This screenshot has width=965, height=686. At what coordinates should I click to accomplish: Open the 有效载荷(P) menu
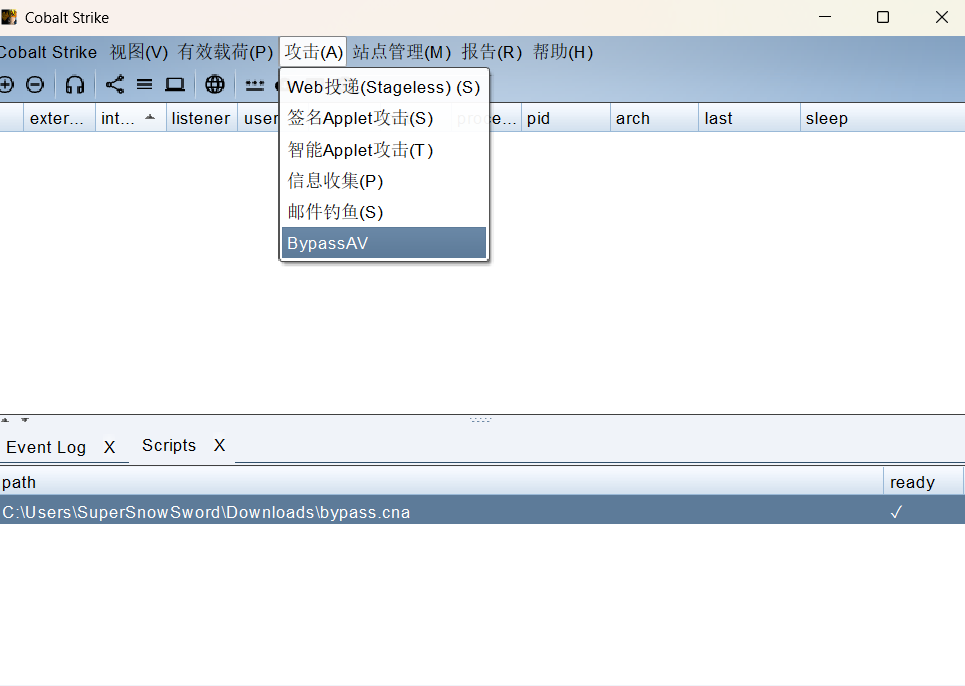225,52
